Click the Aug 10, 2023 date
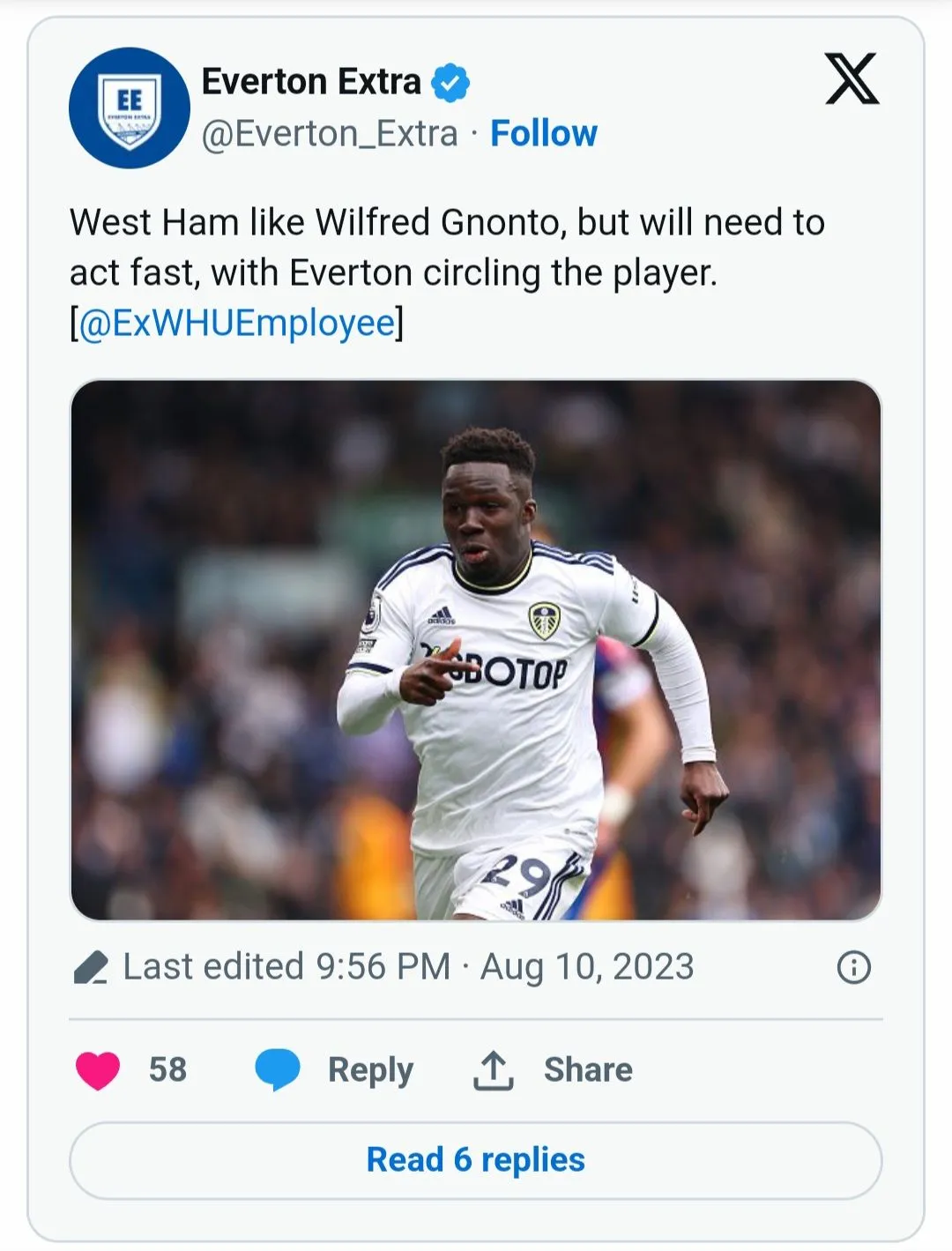This screenshot has height=1251, width=952. tap(587, 967)
